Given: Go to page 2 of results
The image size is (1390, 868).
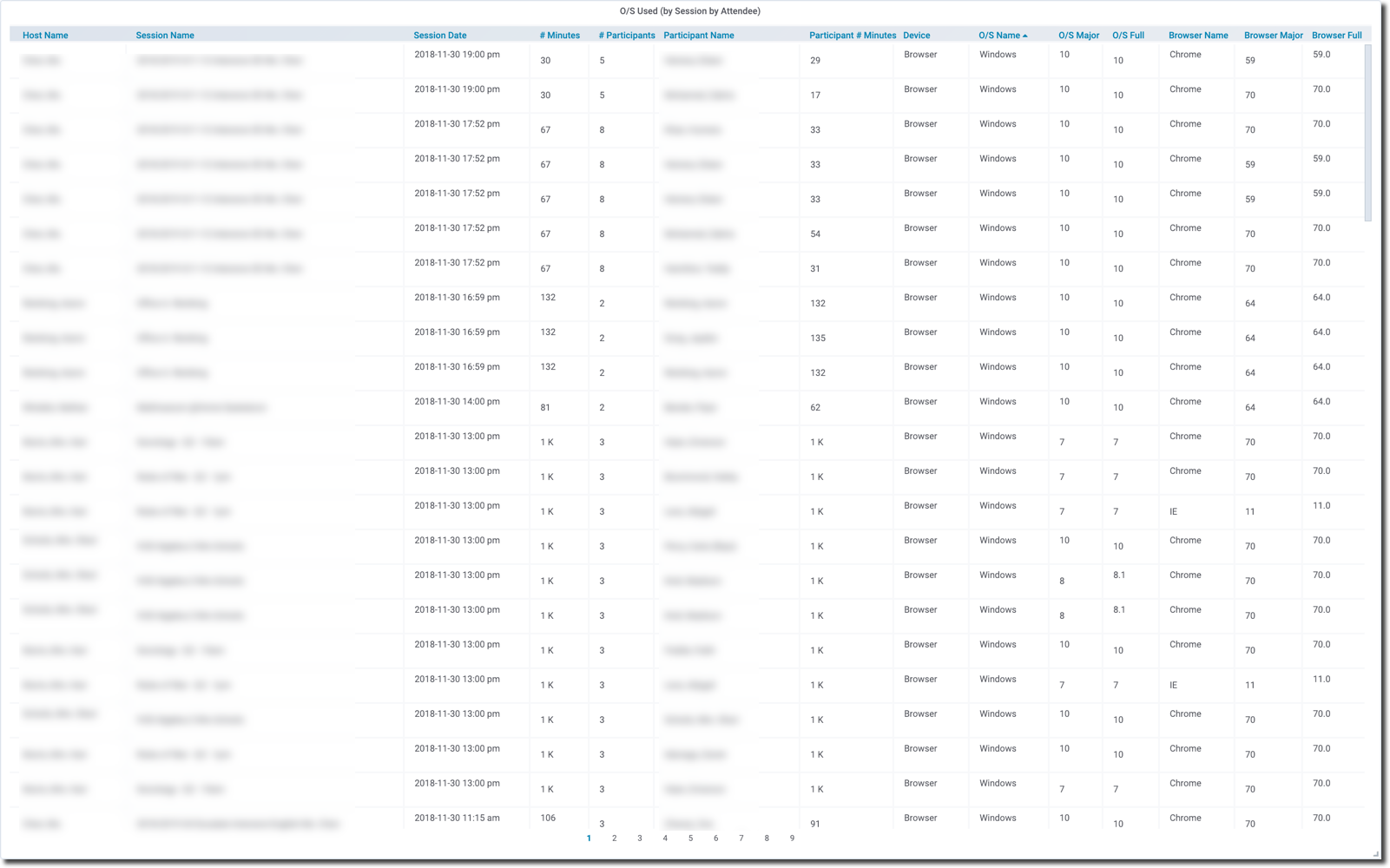Looking at the screenshot, I should pos(614,838).
